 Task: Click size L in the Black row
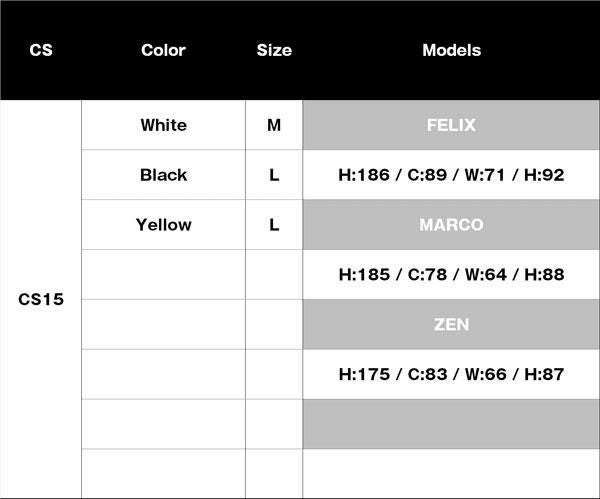(274, 175)
